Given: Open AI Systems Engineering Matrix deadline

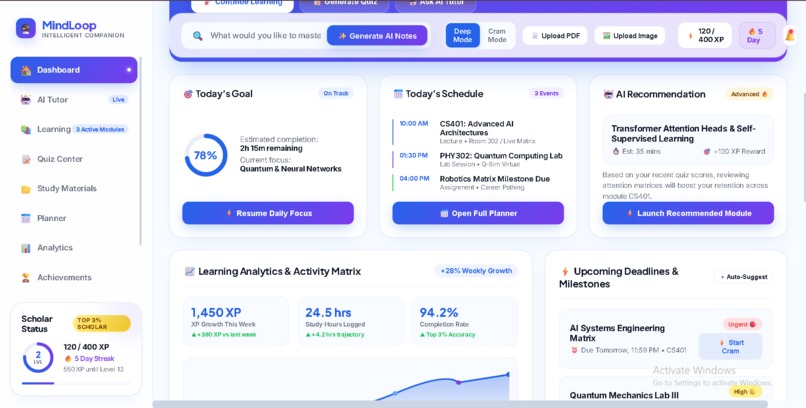Looking at the screenshot, I should point(666,339).
